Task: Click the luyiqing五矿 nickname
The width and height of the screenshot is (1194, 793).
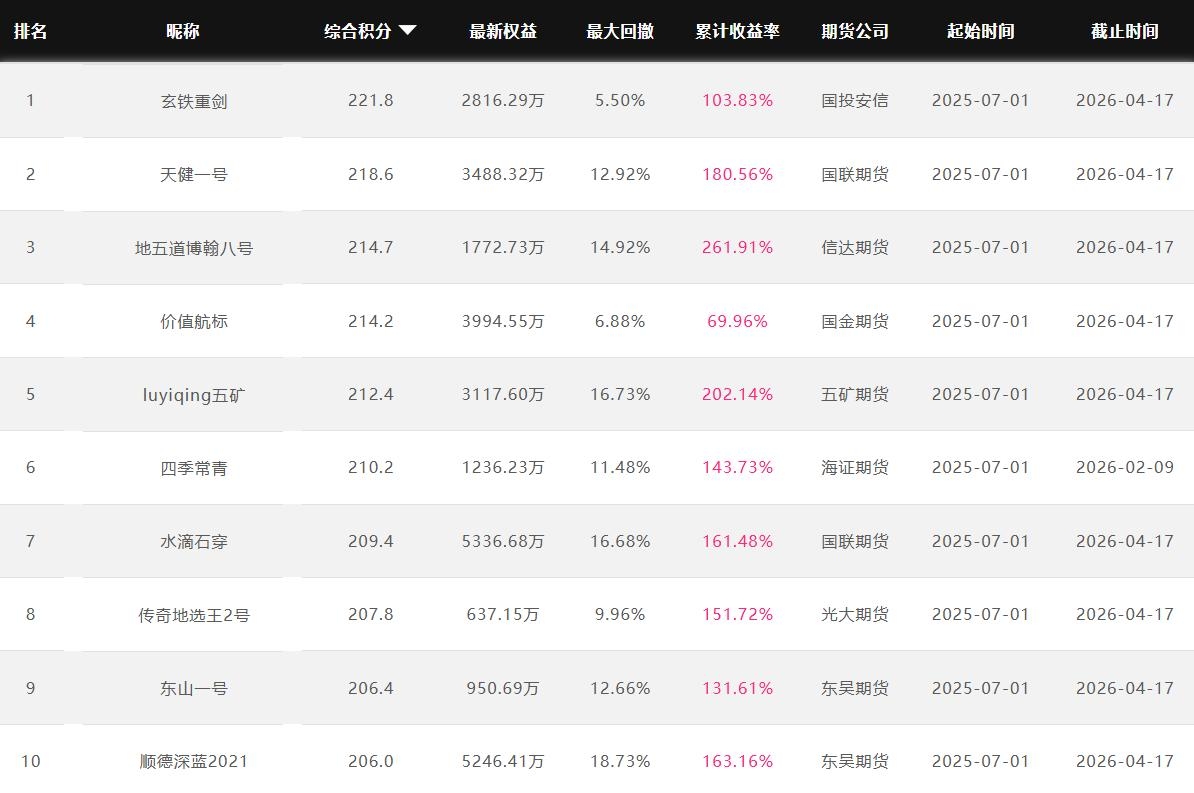Action: (194, 395)
